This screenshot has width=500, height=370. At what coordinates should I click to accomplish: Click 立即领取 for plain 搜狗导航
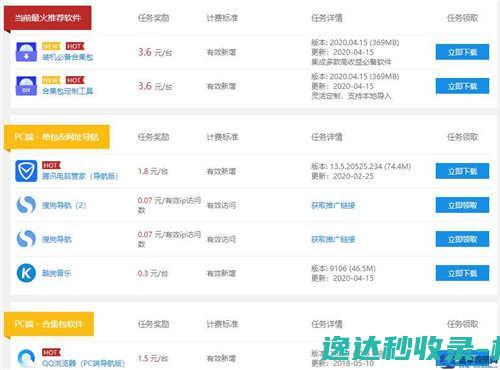(x=462, y=239)
